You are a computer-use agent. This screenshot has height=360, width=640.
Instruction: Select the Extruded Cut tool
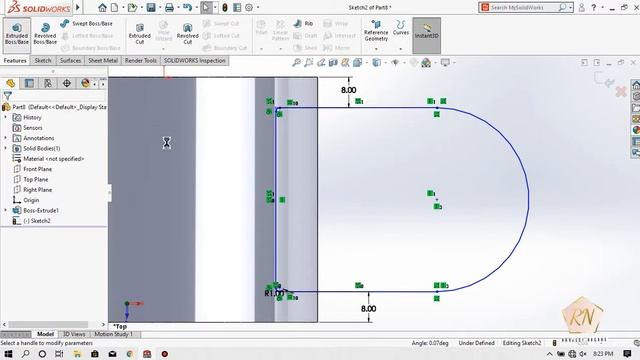pos(140,34)
